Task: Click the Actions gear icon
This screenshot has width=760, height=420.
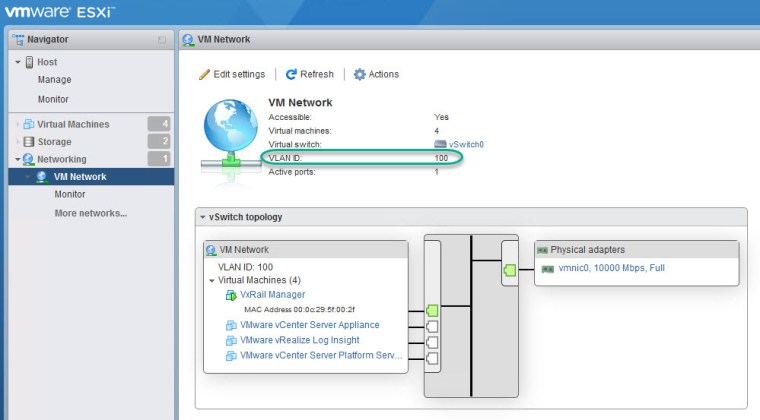Action: pyautogui.click(x=360, y=74)
